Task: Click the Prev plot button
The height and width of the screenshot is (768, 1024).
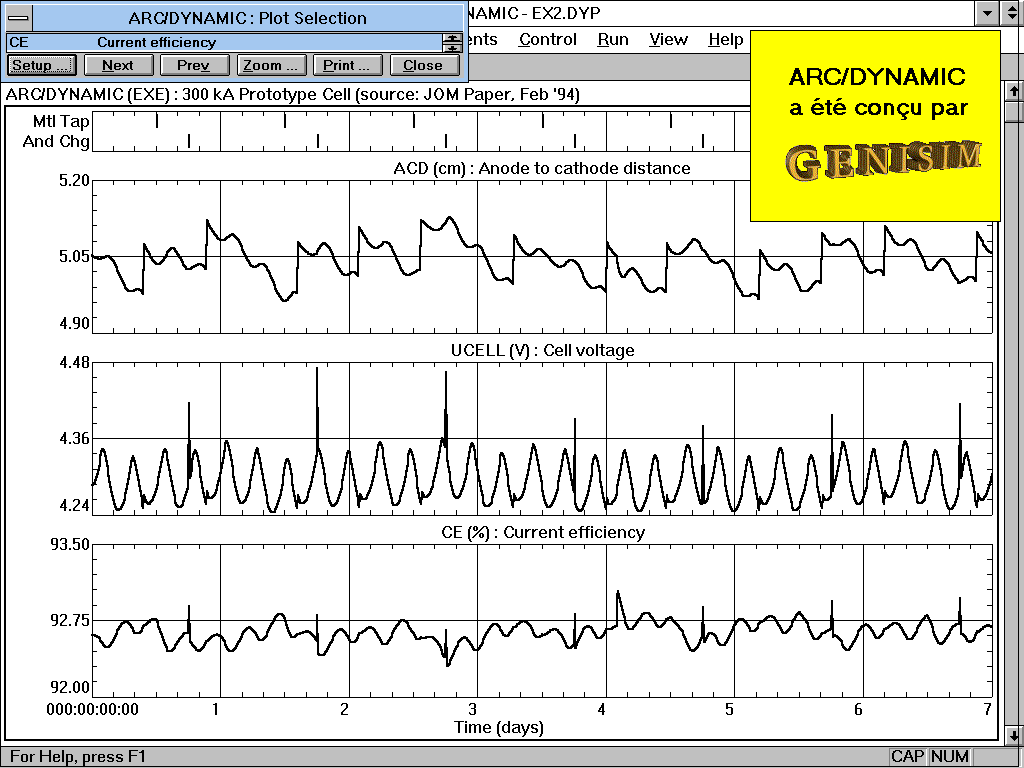Action: coord(193,65)
